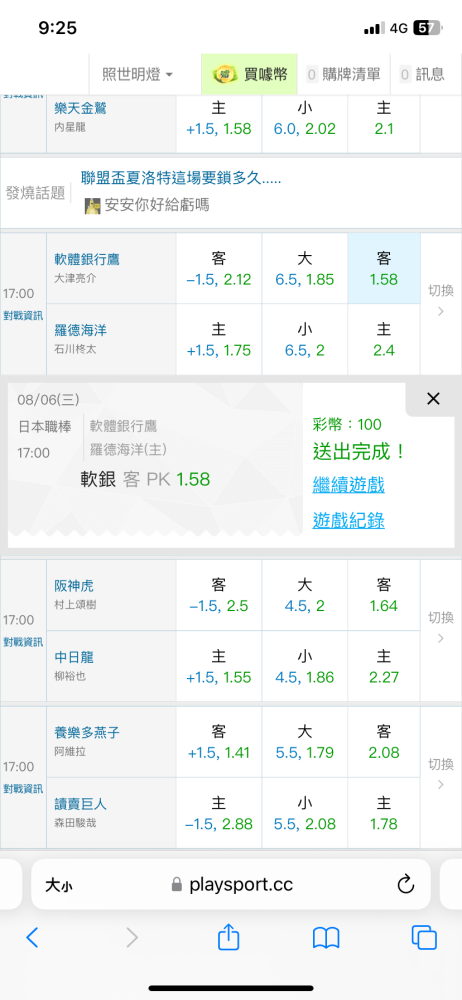462x1000 pixels.
Task: Select 阪神虎 客 1.64 moneyline
Action: [384, 595]
